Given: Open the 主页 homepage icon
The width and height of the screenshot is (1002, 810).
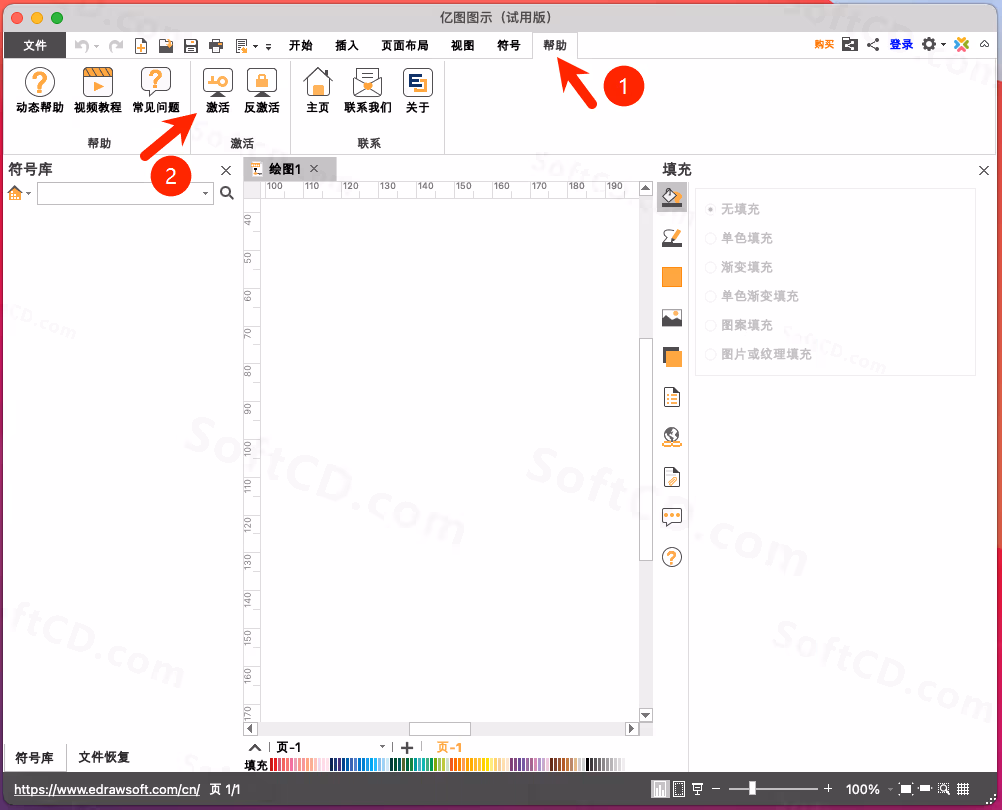Looking at the screenshot, I should (318, 91).
